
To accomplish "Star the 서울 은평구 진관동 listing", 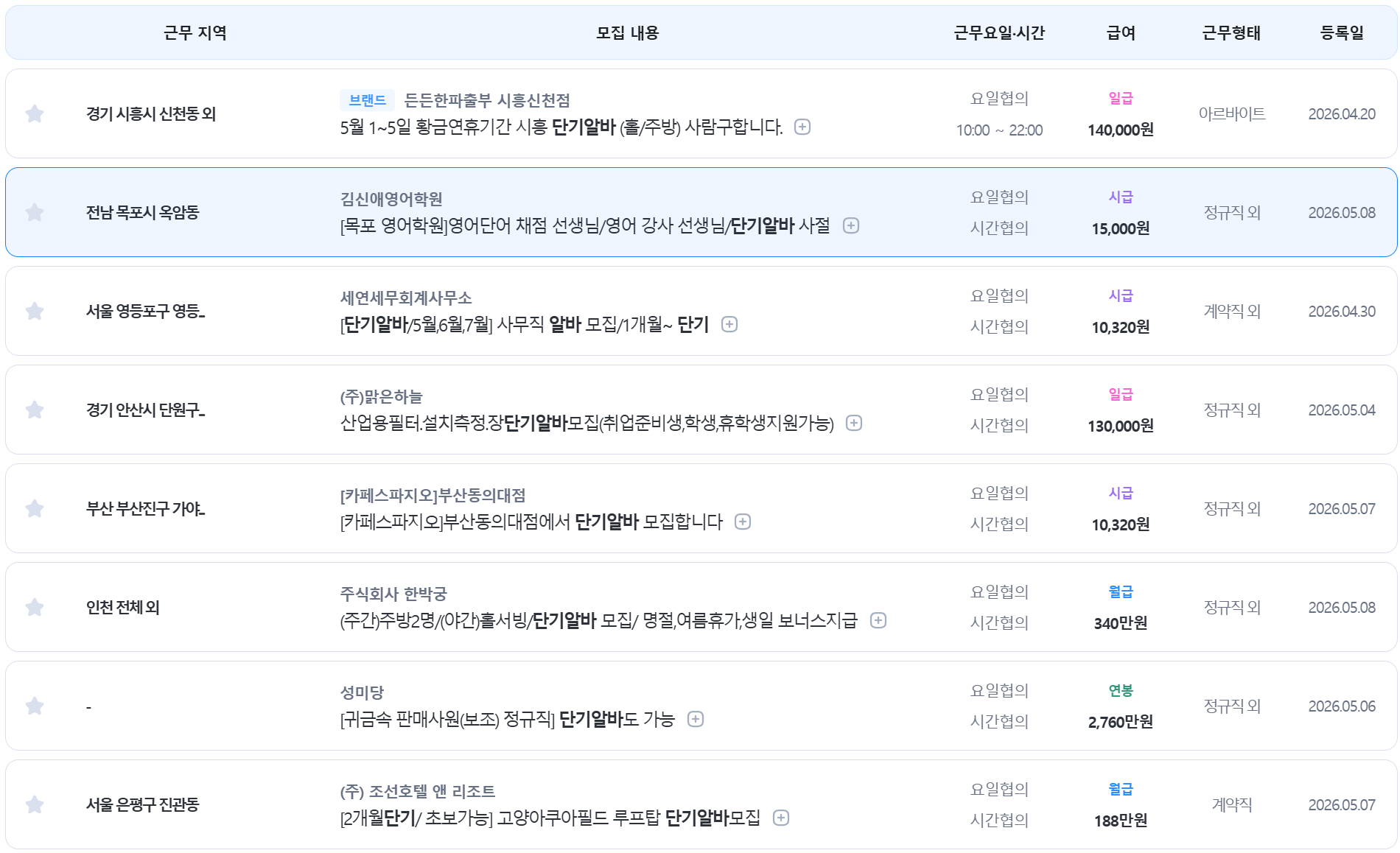I will click(x=35, y=804).
